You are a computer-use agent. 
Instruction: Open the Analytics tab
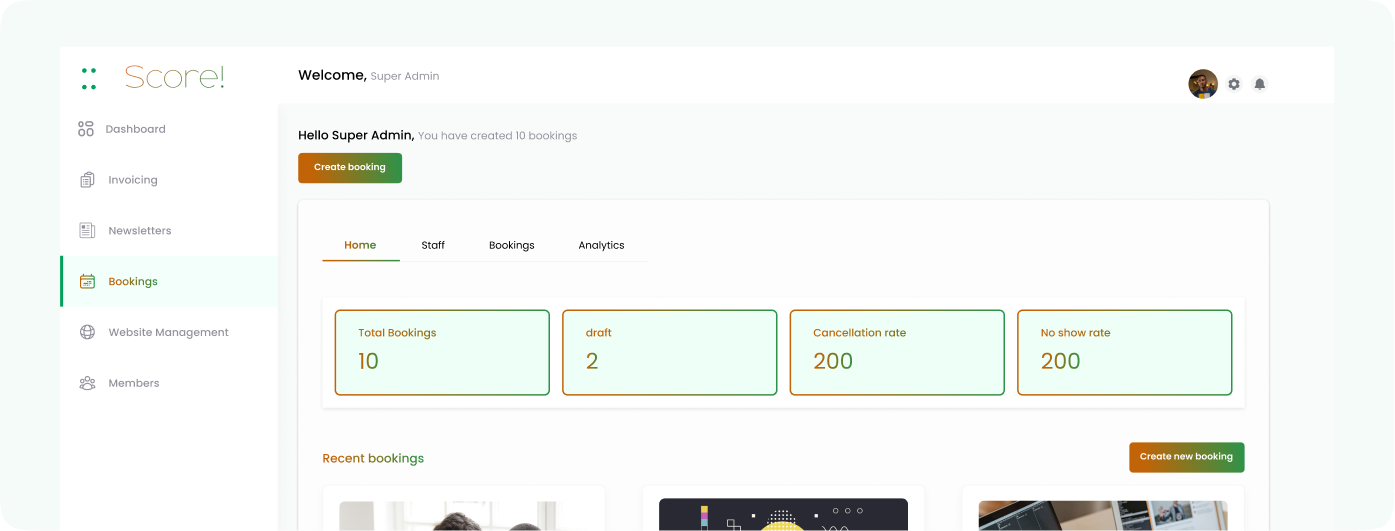point(601,245)
